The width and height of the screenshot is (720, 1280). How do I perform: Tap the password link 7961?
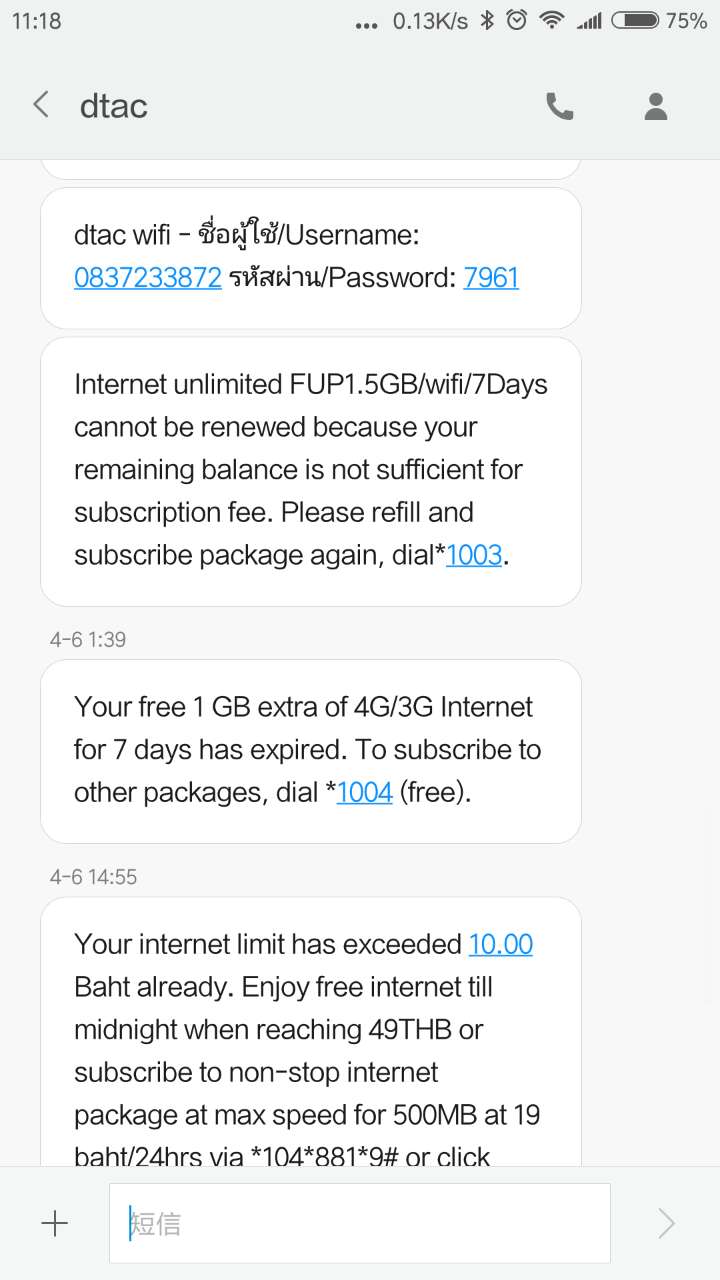tap(491, 277)
